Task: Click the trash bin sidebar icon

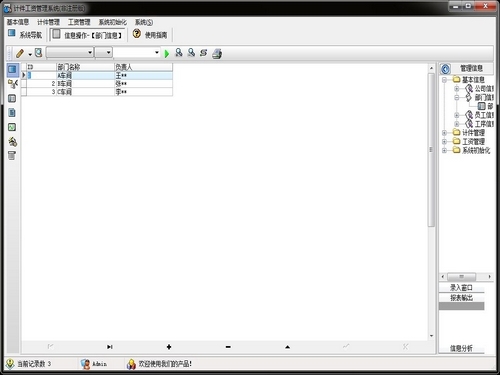Action: (x=12, y=155)
